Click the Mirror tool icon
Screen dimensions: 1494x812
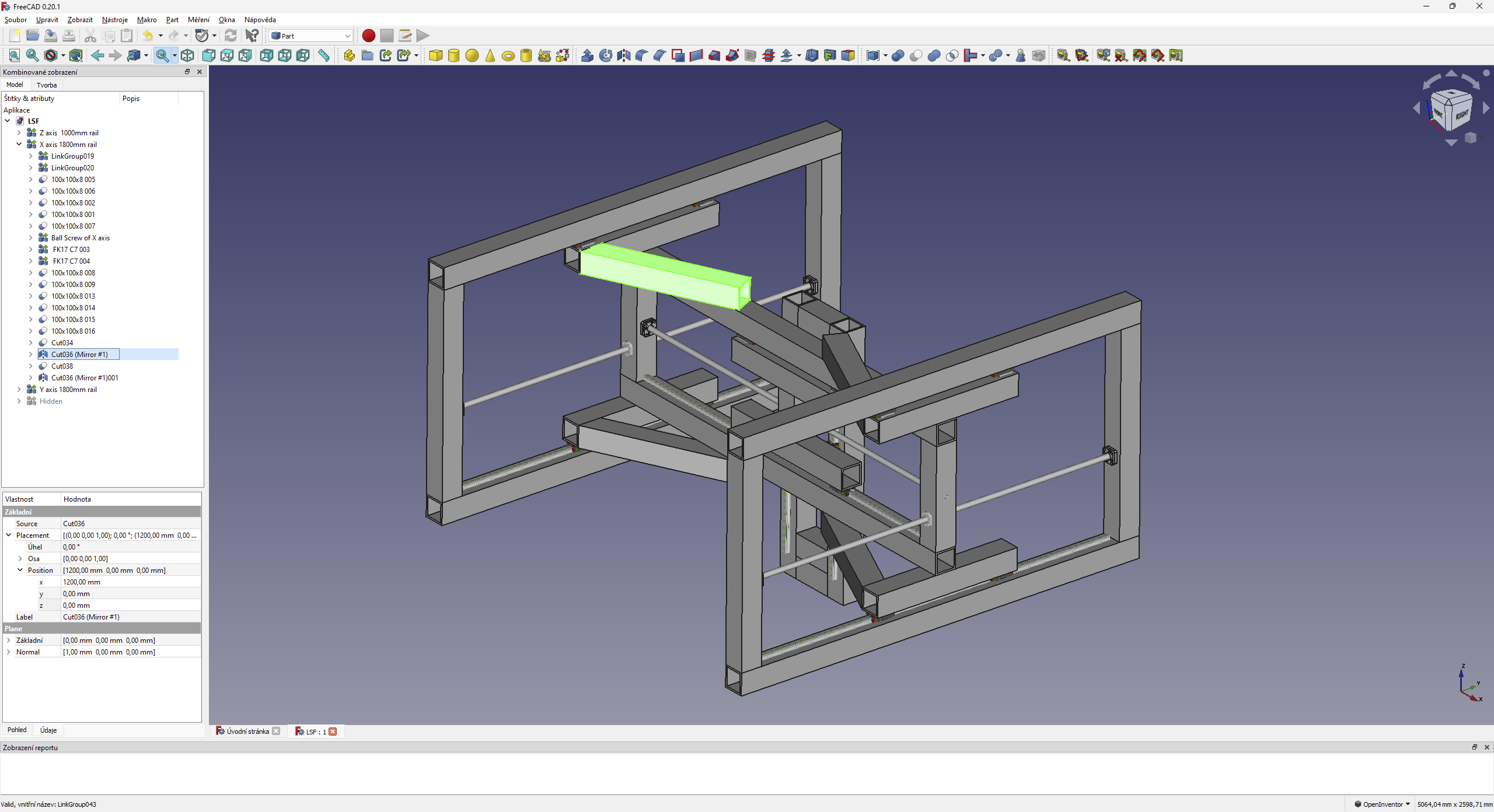(623, 55)
